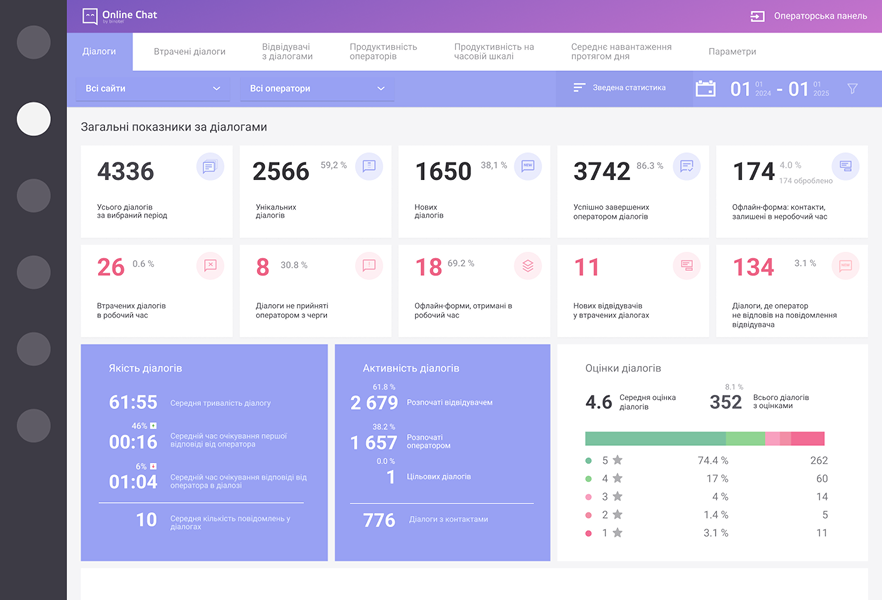The image size is (882, 600).
Task: Click the Операторська панель login icon
Action: pyautogui.click(x=757, y=16)
